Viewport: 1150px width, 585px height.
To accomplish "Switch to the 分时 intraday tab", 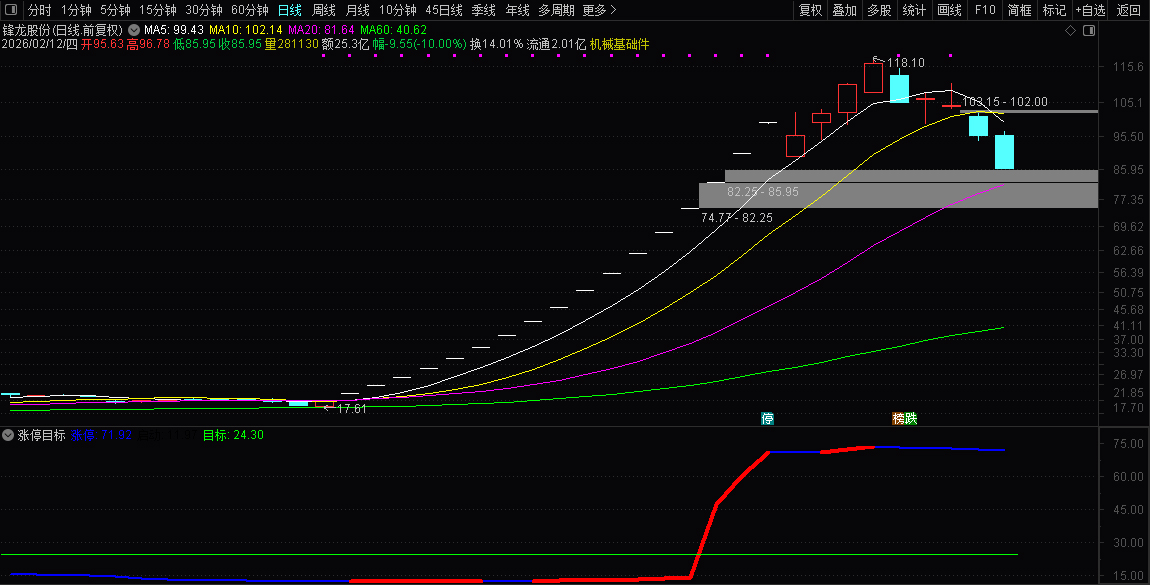I will pyautogui.click(x=40, y=10).
